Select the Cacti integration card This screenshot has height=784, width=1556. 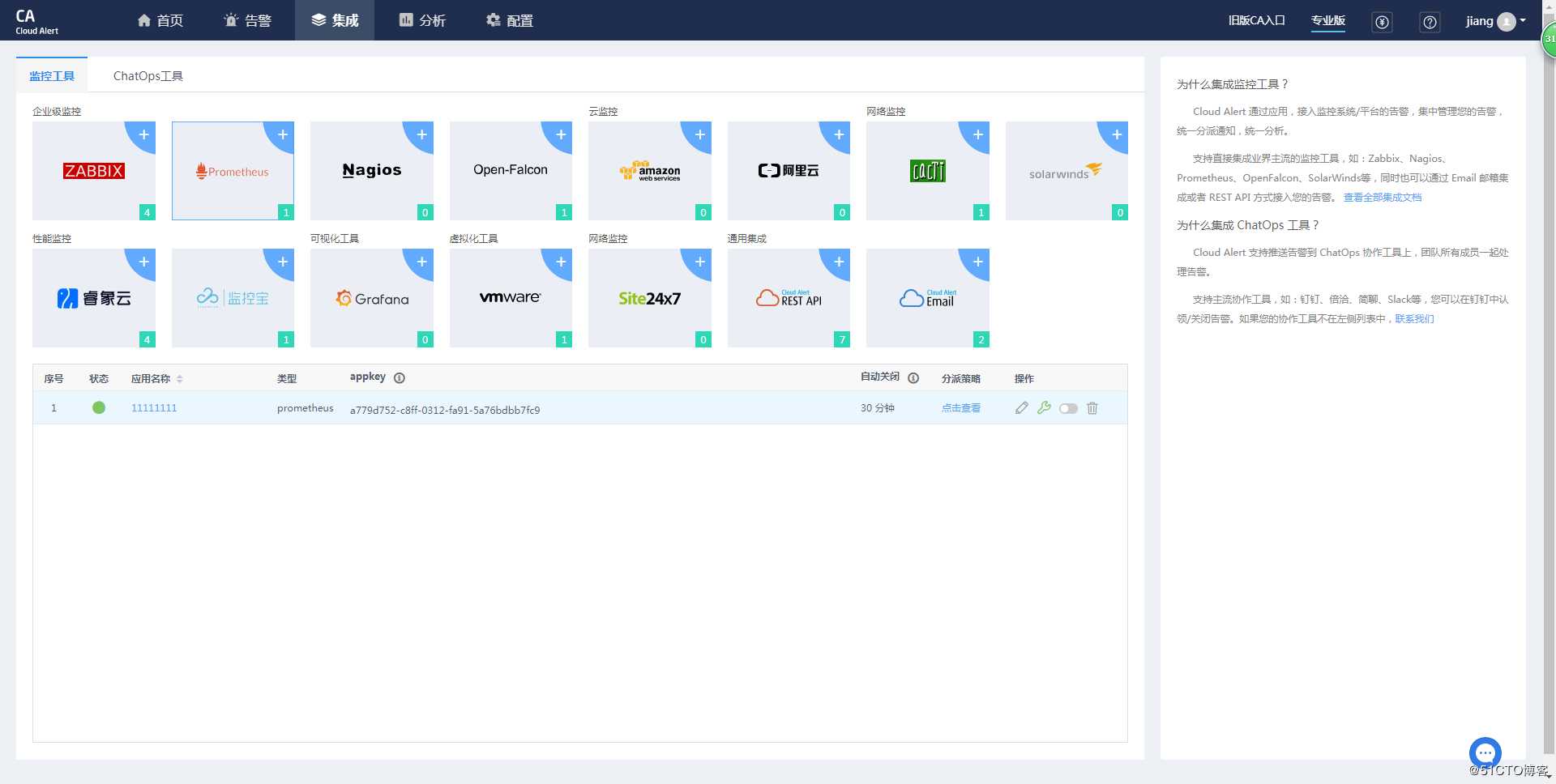(x=928, y=171)
